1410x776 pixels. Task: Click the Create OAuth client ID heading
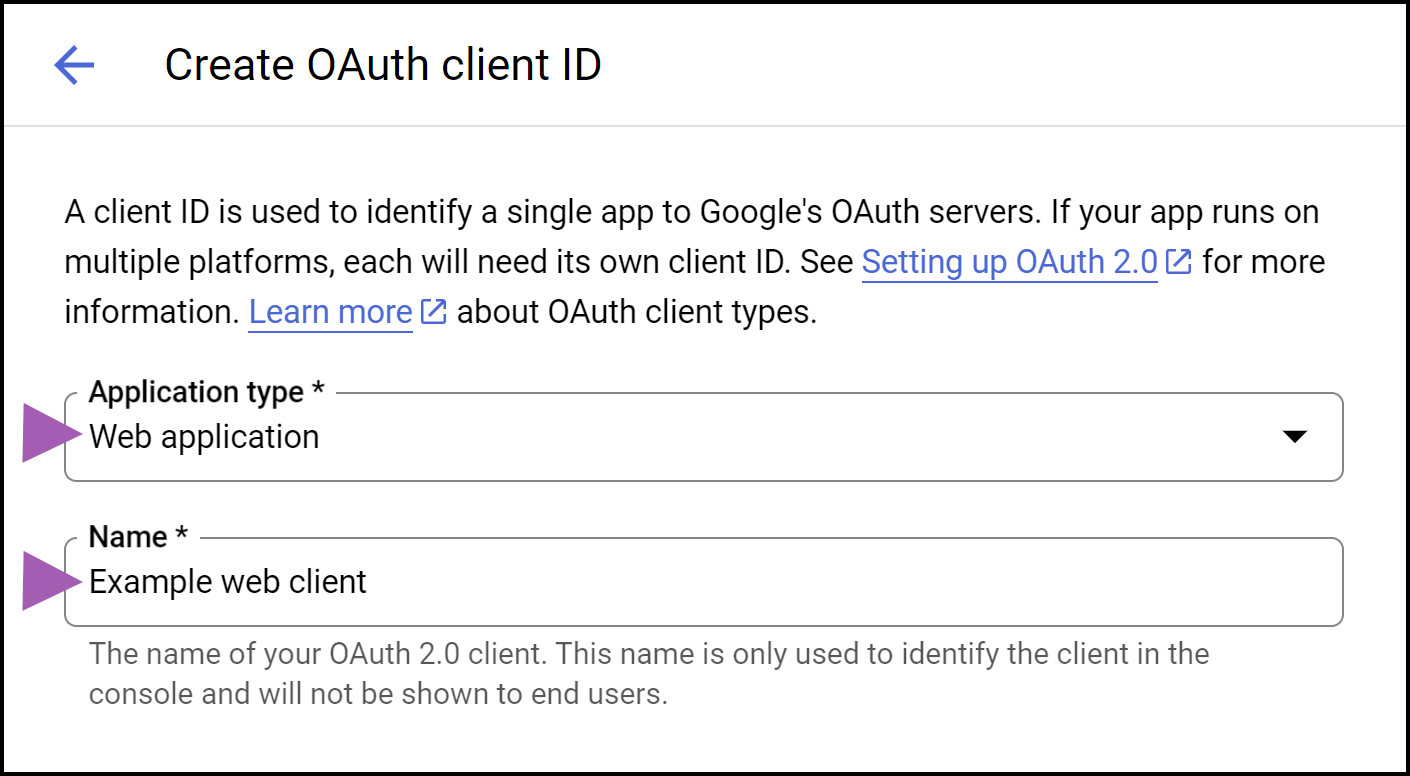(x=384, y=64)
